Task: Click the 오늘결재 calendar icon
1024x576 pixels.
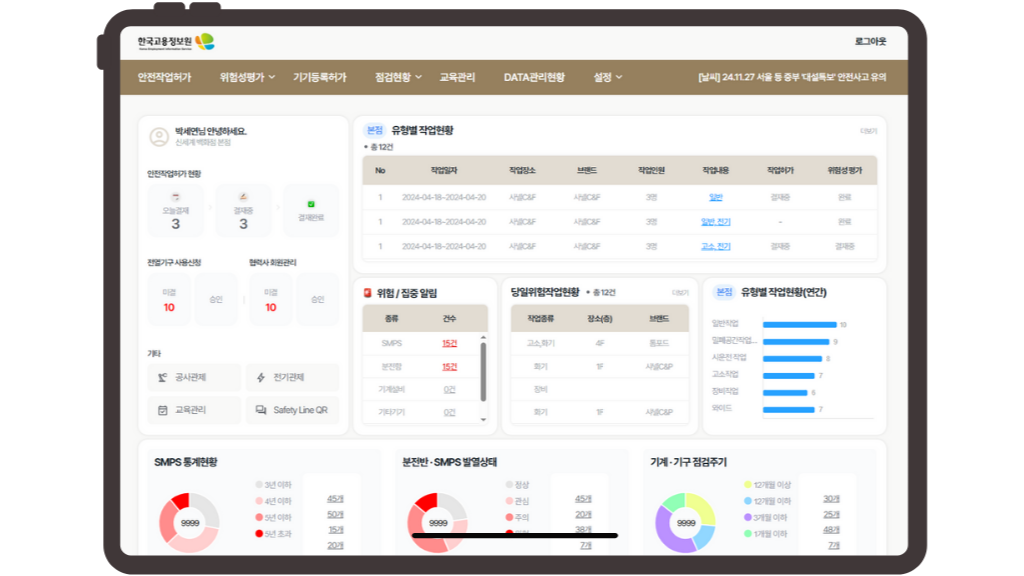Action: [176, 198]
